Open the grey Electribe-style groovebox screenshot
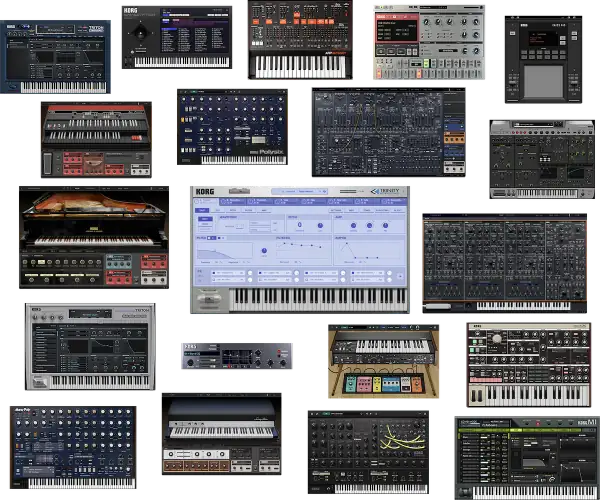Viewport: 600px width, 500px height. [429, 42]
